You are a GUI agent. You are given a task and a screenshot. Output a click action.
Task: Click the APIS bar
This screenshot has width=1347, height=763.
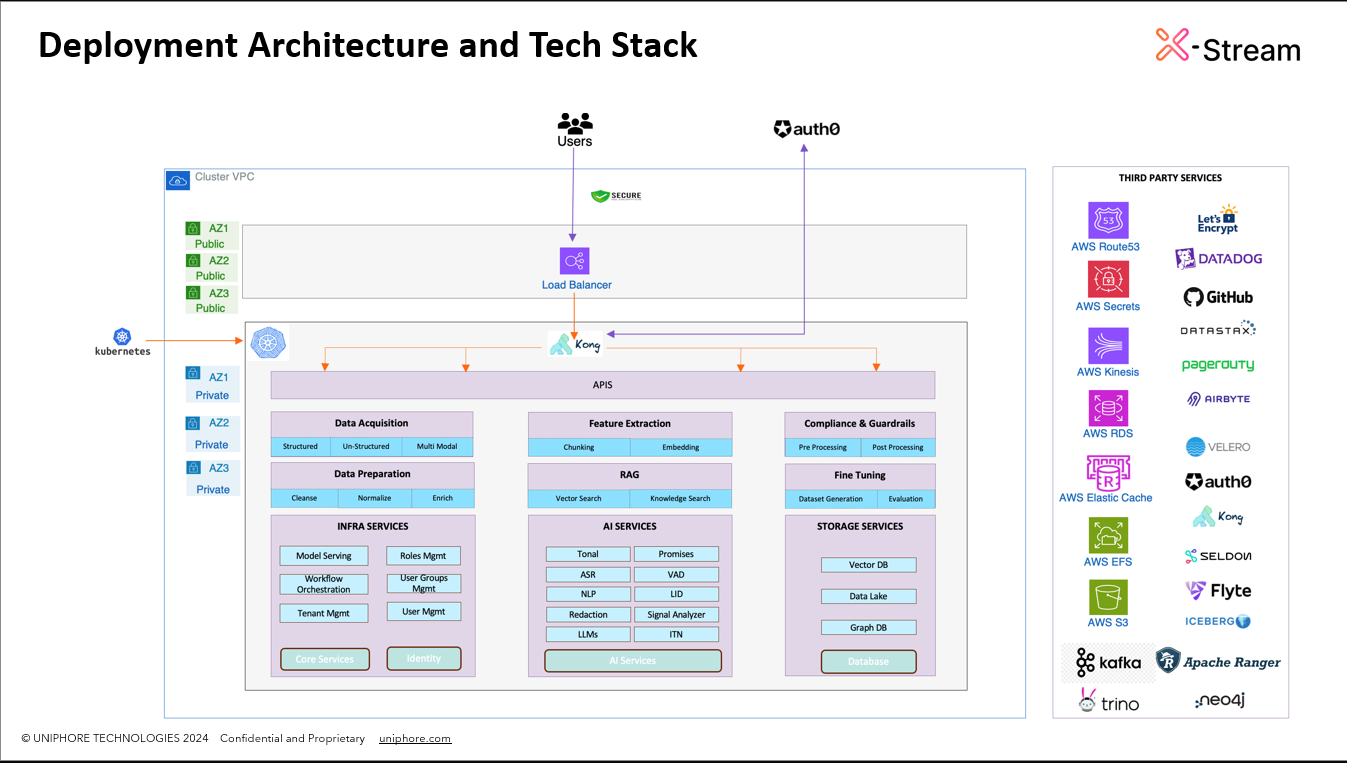pyautogui.click(x=603, y=385)
